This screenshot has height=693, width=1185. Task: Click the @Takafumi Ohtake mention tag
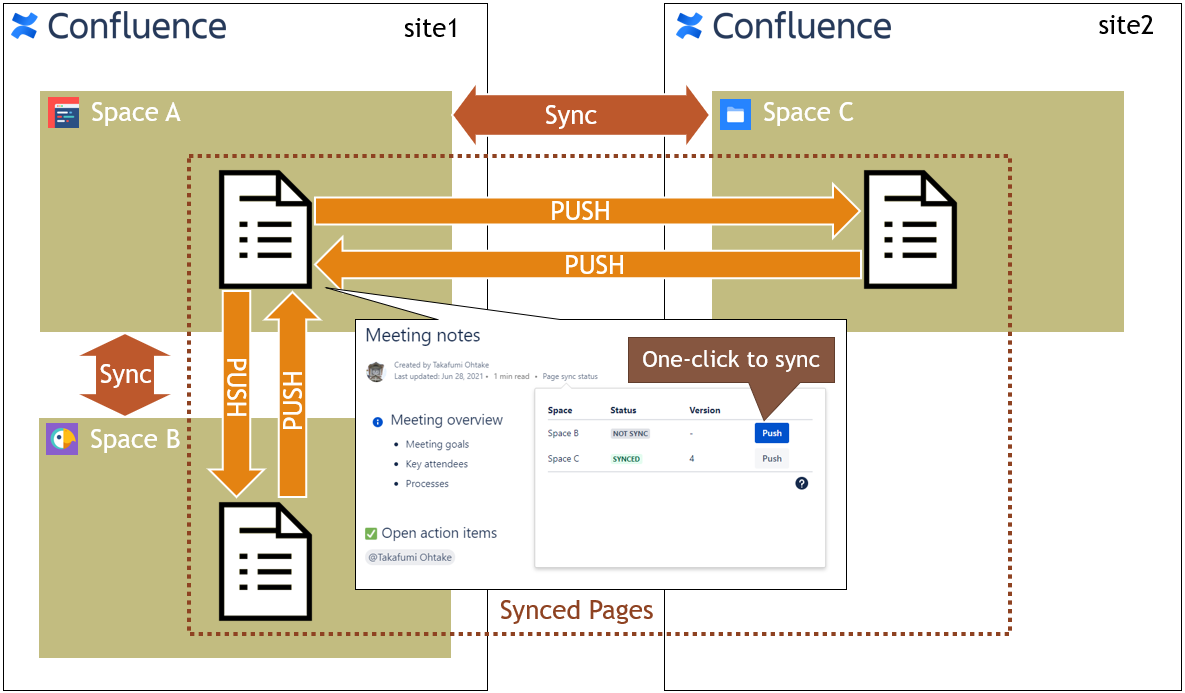click(410, 557)
